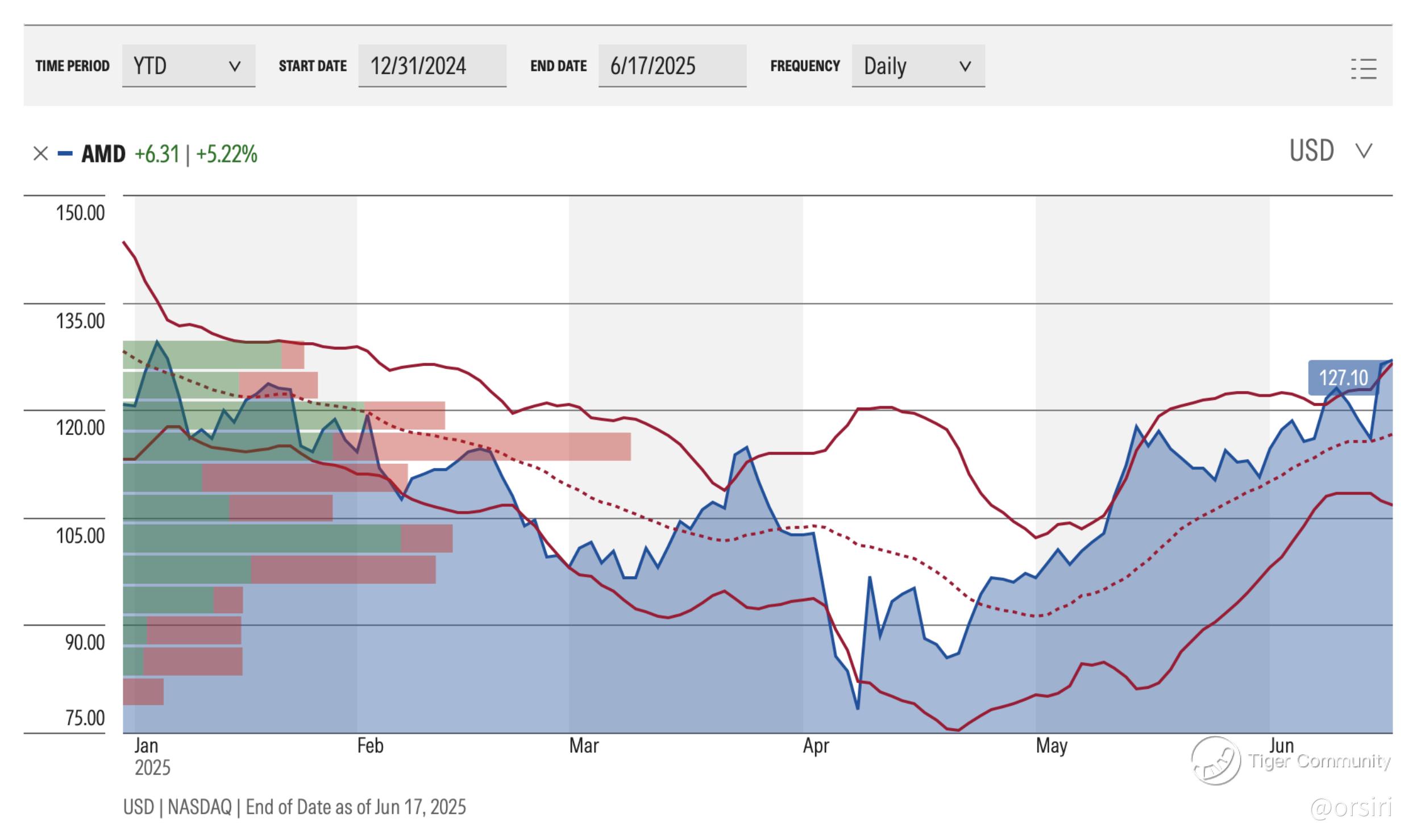The image size is (1421, 840).
Task: Click the Tiger Community logo icon
Action: [1216, 760]
